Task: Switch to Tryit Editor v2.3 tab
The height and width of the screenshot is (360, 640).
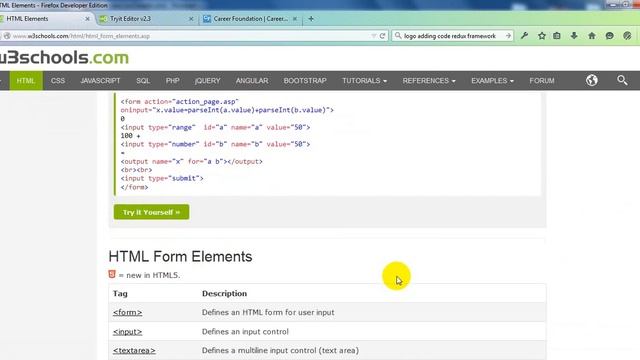Action: point(146,19)
